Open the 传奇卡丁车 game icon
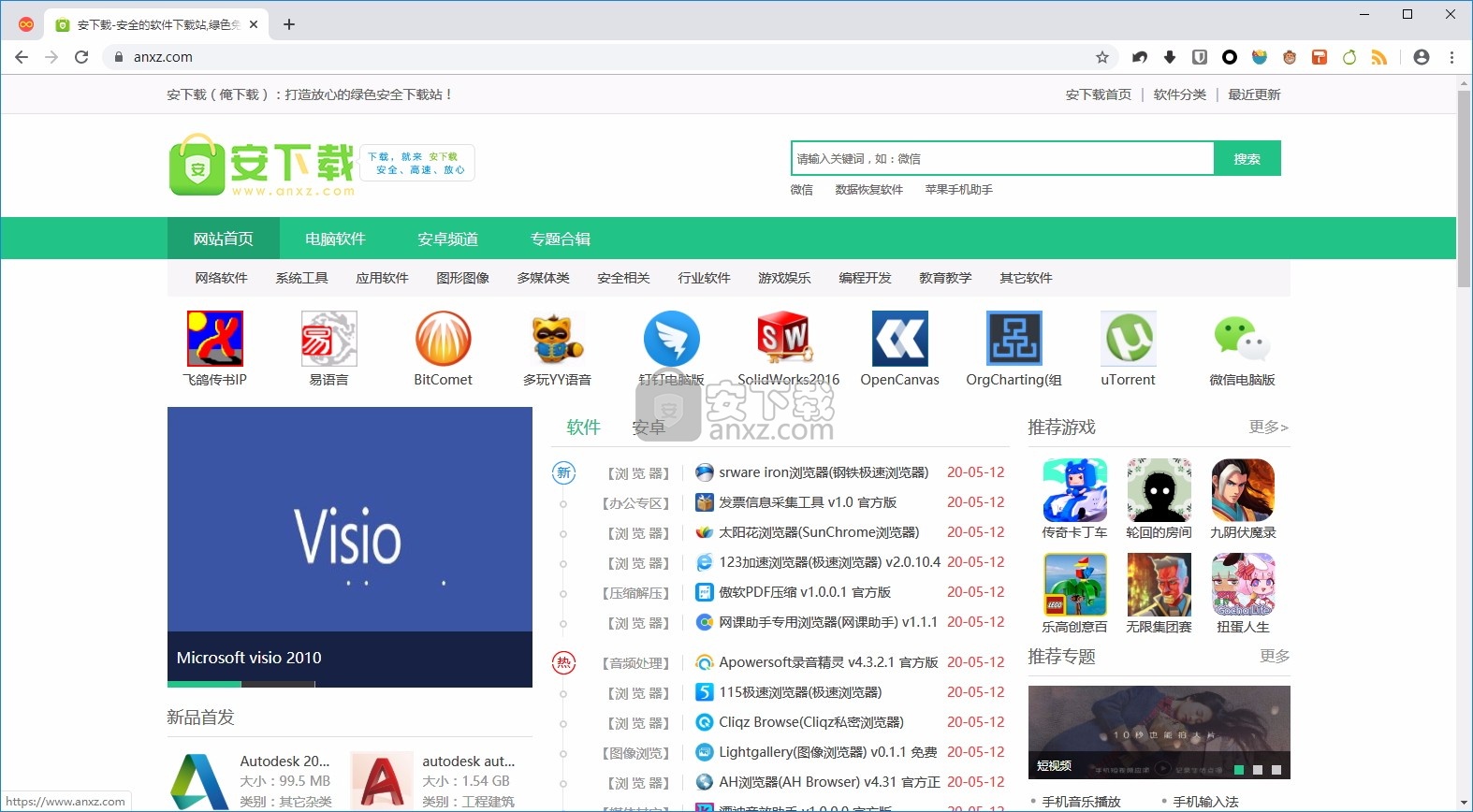Image resolution: width=1473 pixels, height=812 pixels. [x=1075, y=490]
